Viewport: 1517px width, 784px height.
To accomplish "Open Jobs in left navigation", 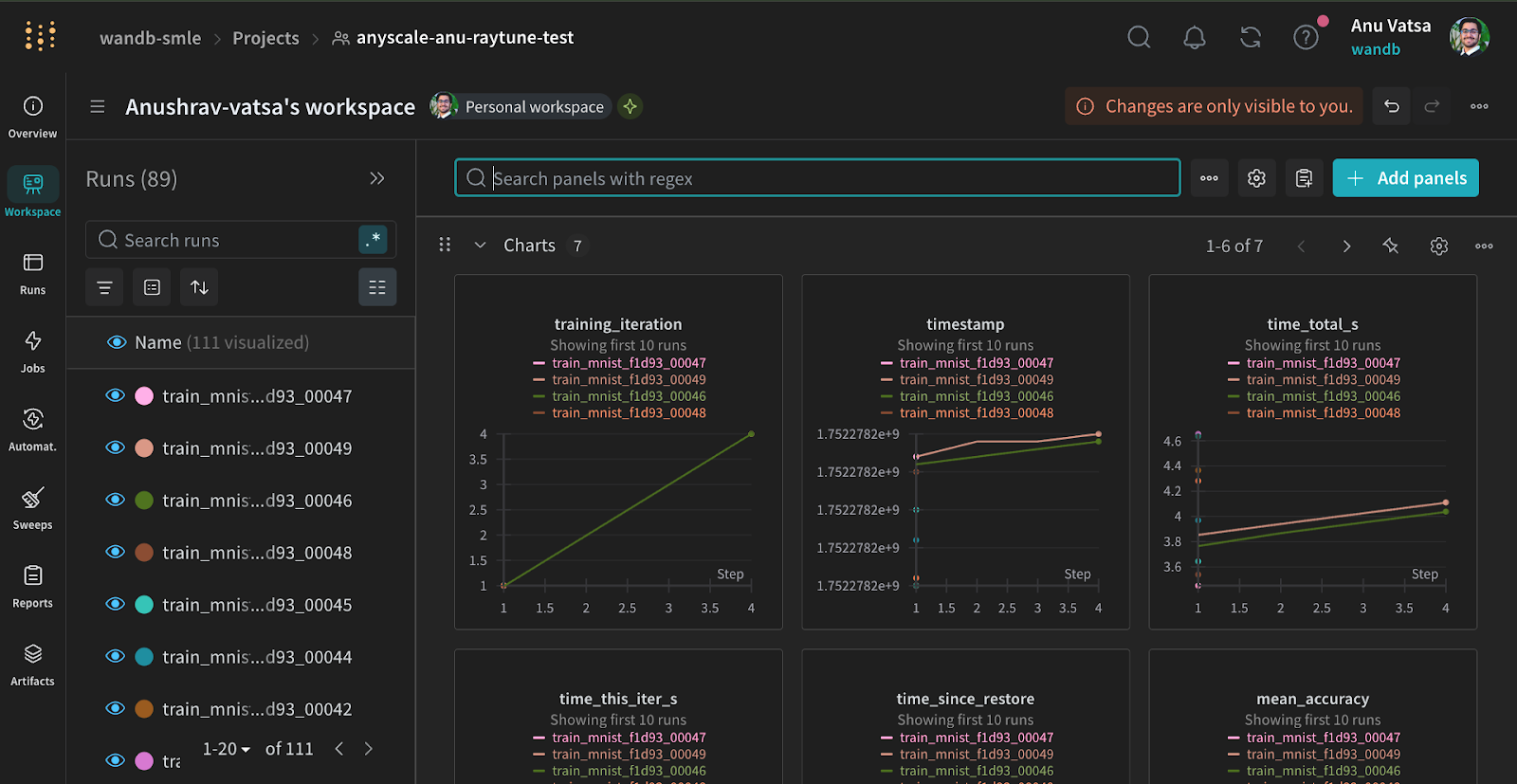I will (x=32, y=352).
